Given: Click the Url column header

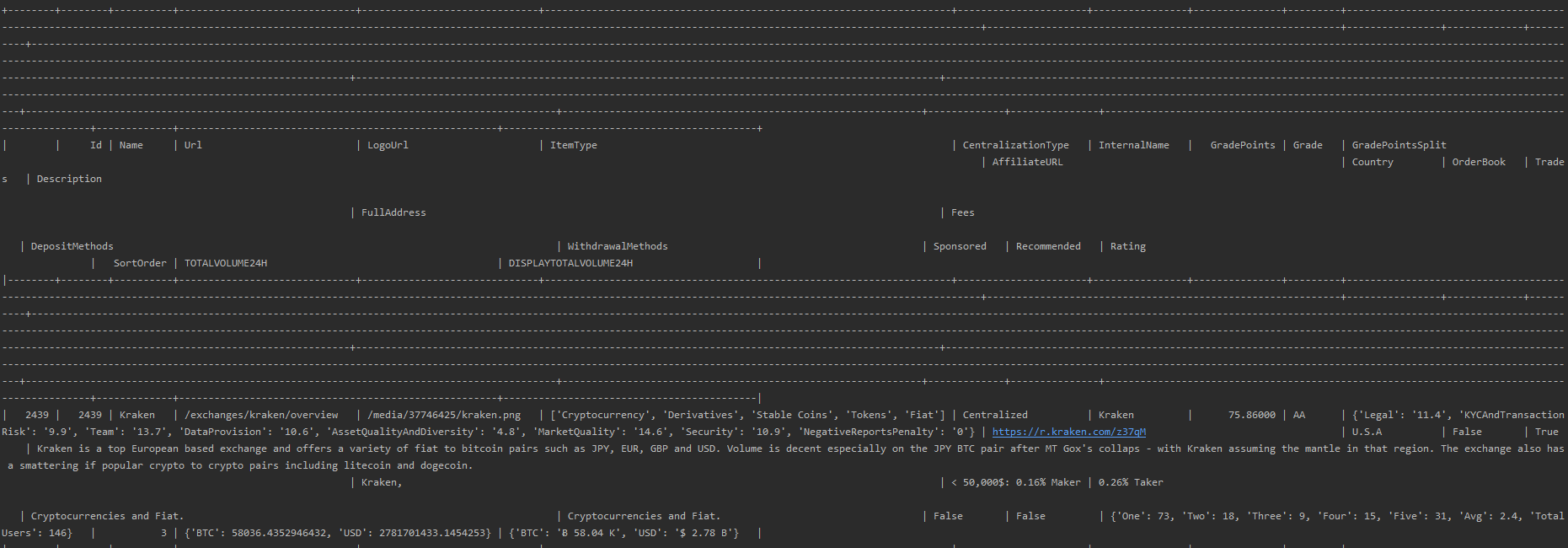Looking at the screenshot, I should (193, 145).
